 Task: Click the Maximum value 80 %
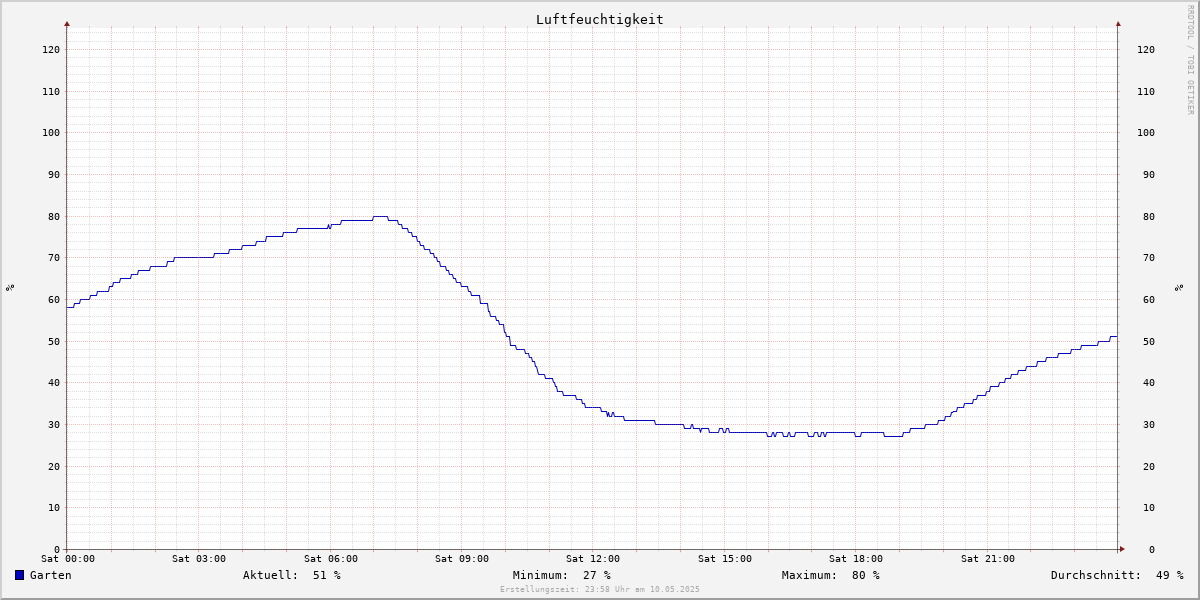(865, 575)
